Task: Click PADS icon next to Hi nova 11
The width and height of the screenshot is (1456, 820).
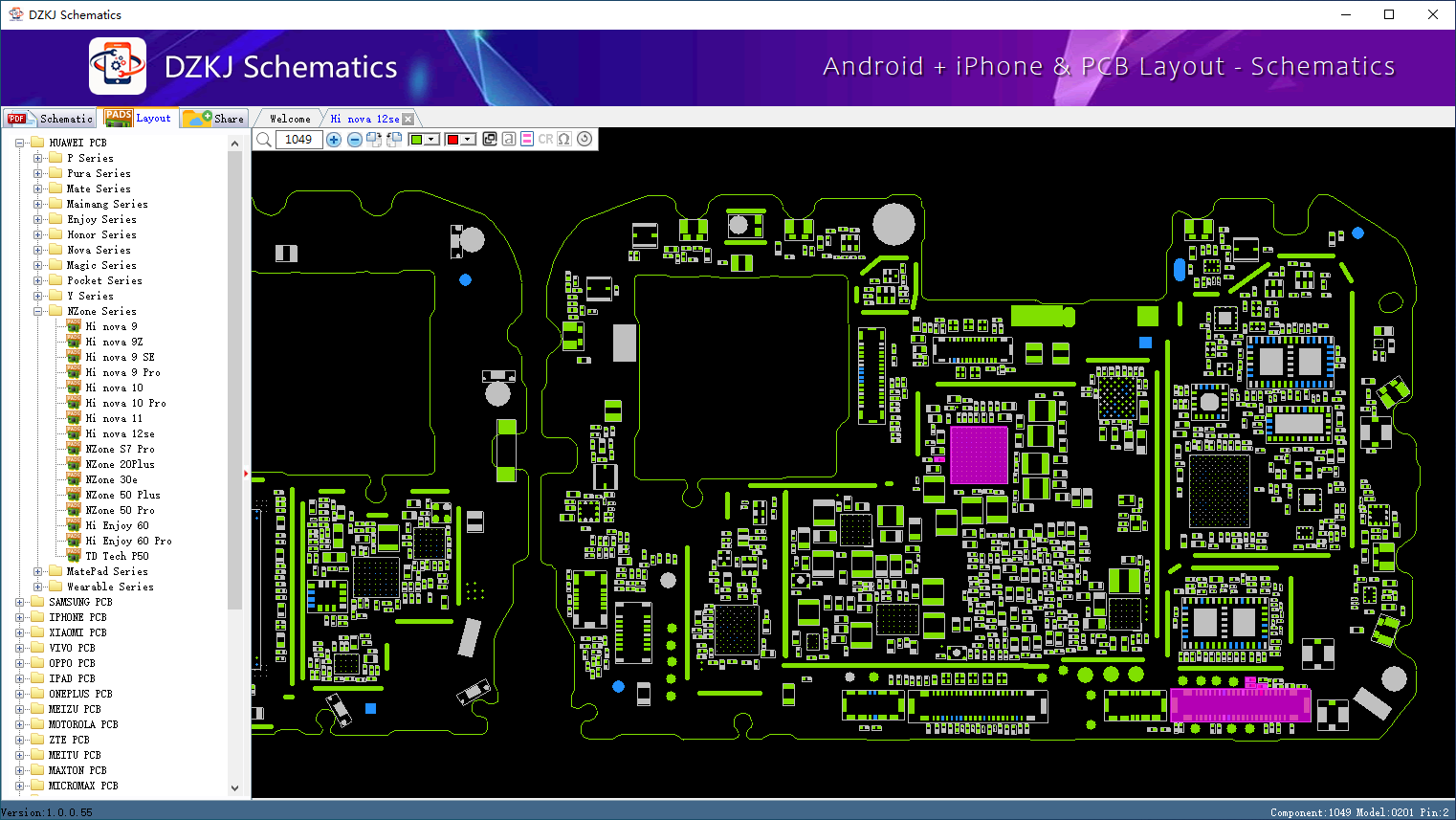Action: point(74,418)
